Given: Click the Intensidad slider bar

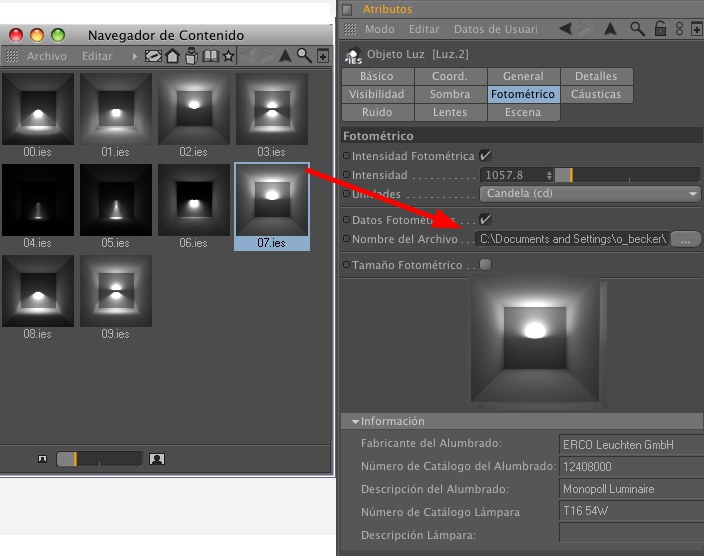Looking at the screenshot, I should pyautogui.click(x=628, y=175).
